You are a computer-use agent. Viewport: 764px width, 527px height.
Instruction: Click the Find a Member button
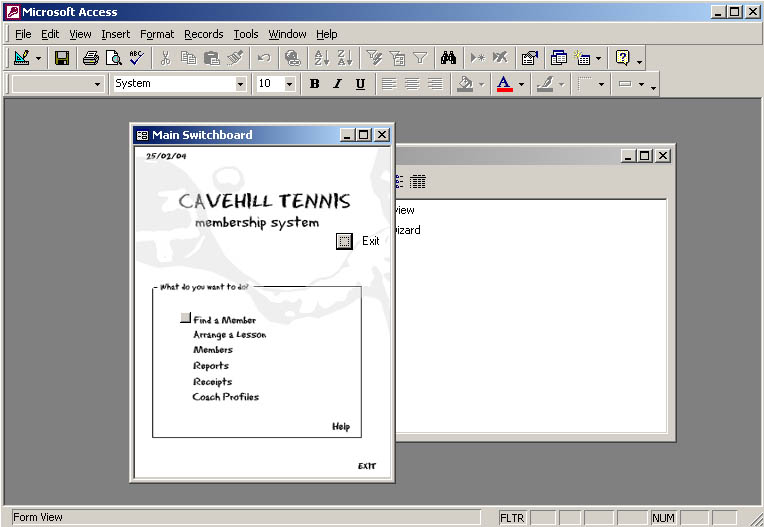click(185, 318)
